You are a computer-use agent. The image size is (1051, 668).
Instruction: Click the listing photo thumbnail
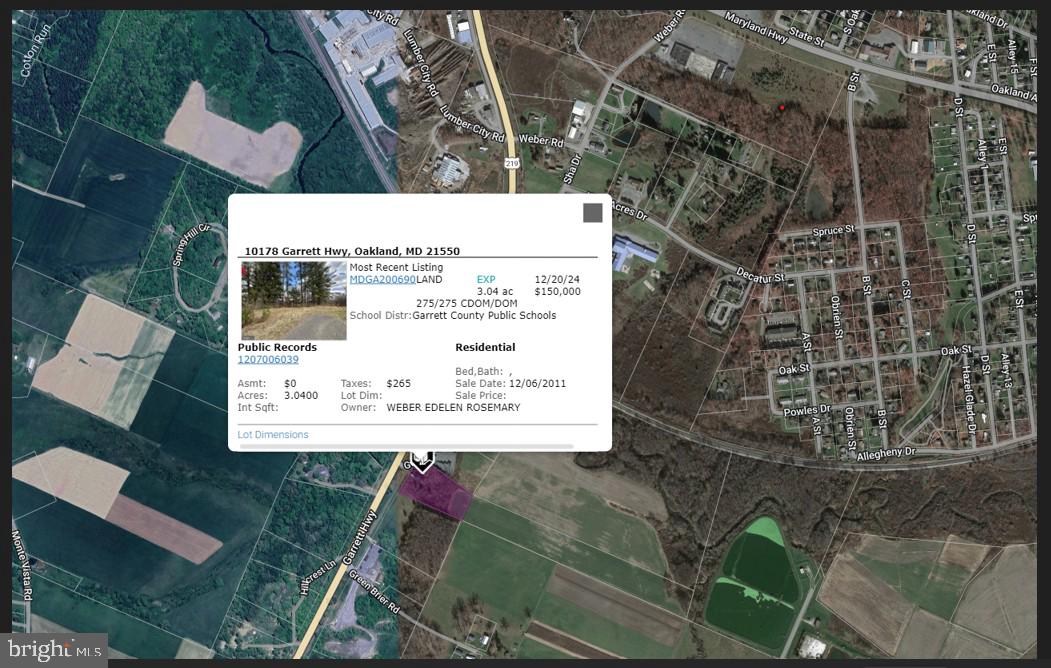[x=294, y=300]
